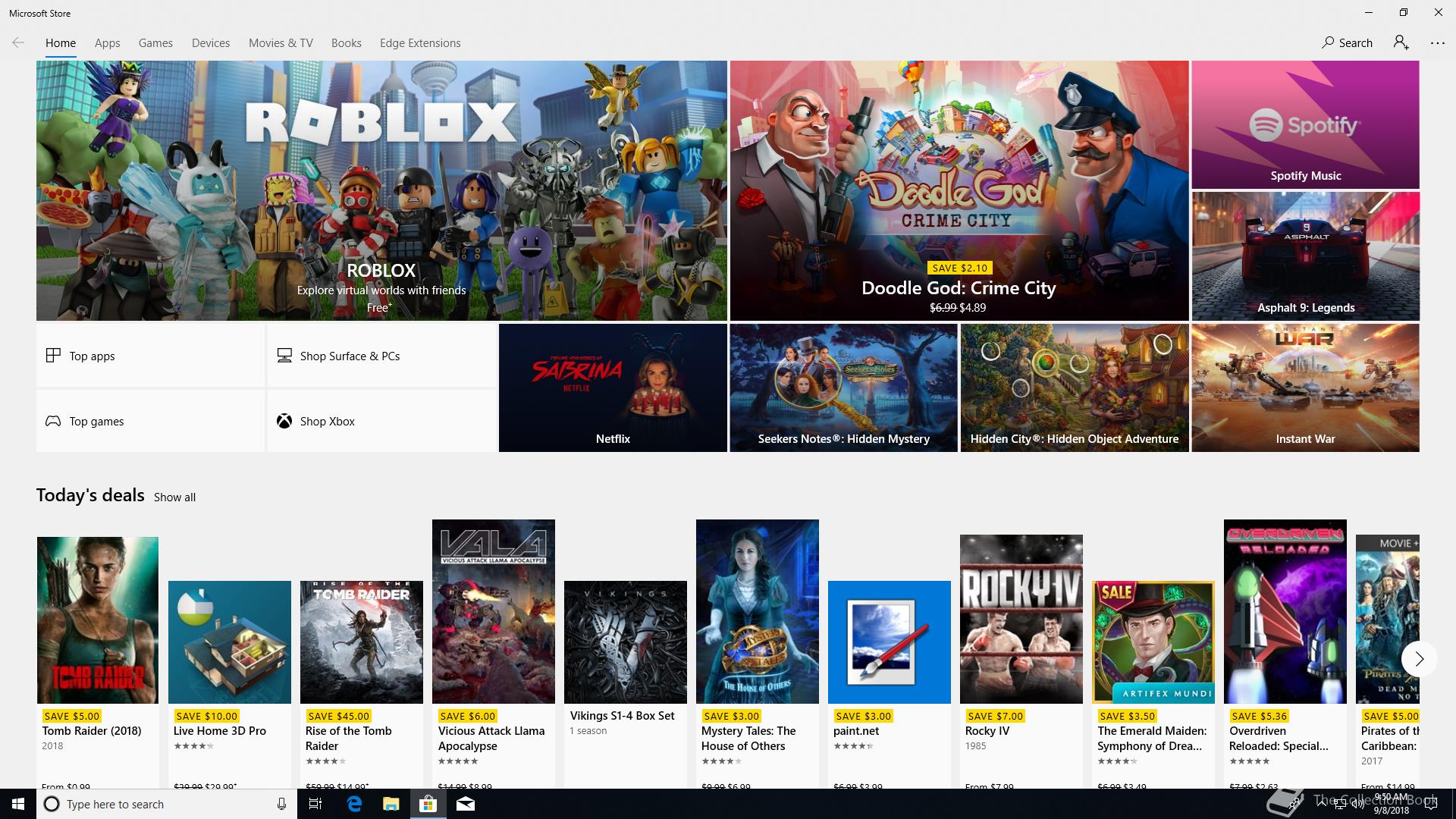The width and height of the screenshot is (1456, 819).
Task: Activate the taskbar microphone icon
Action: coord(281,804)
